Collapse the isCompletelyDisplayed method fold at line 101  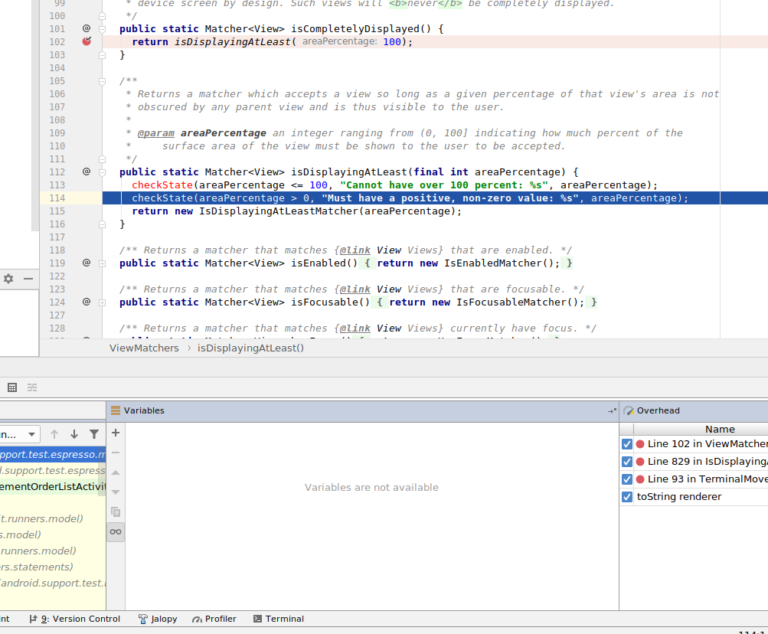coord(102,29)
